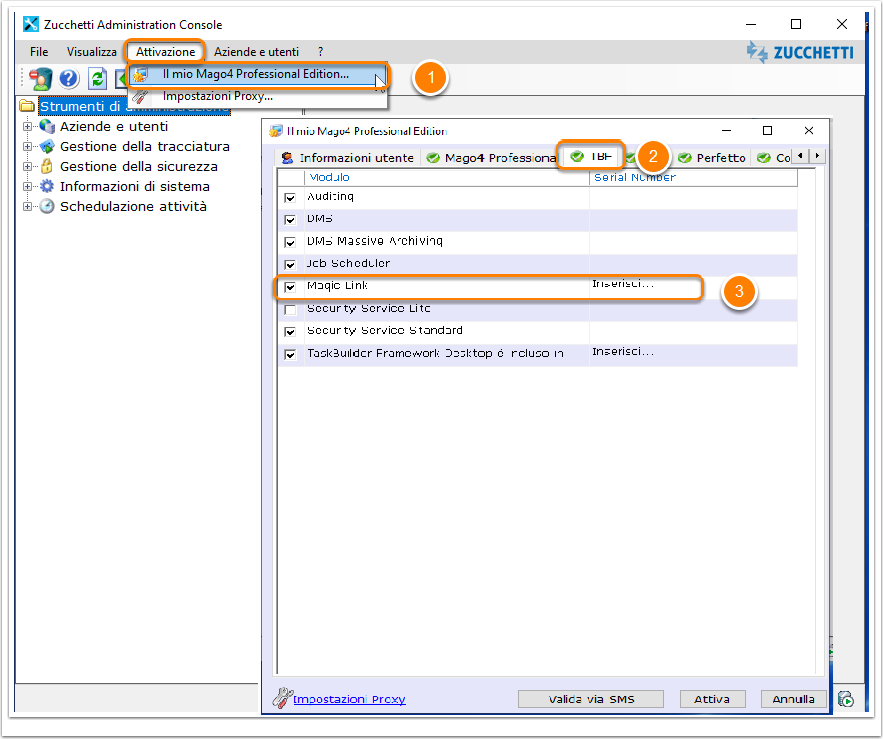Select the Strumenti di amministrazione tree root
The image size is (883, 739).
135,106
